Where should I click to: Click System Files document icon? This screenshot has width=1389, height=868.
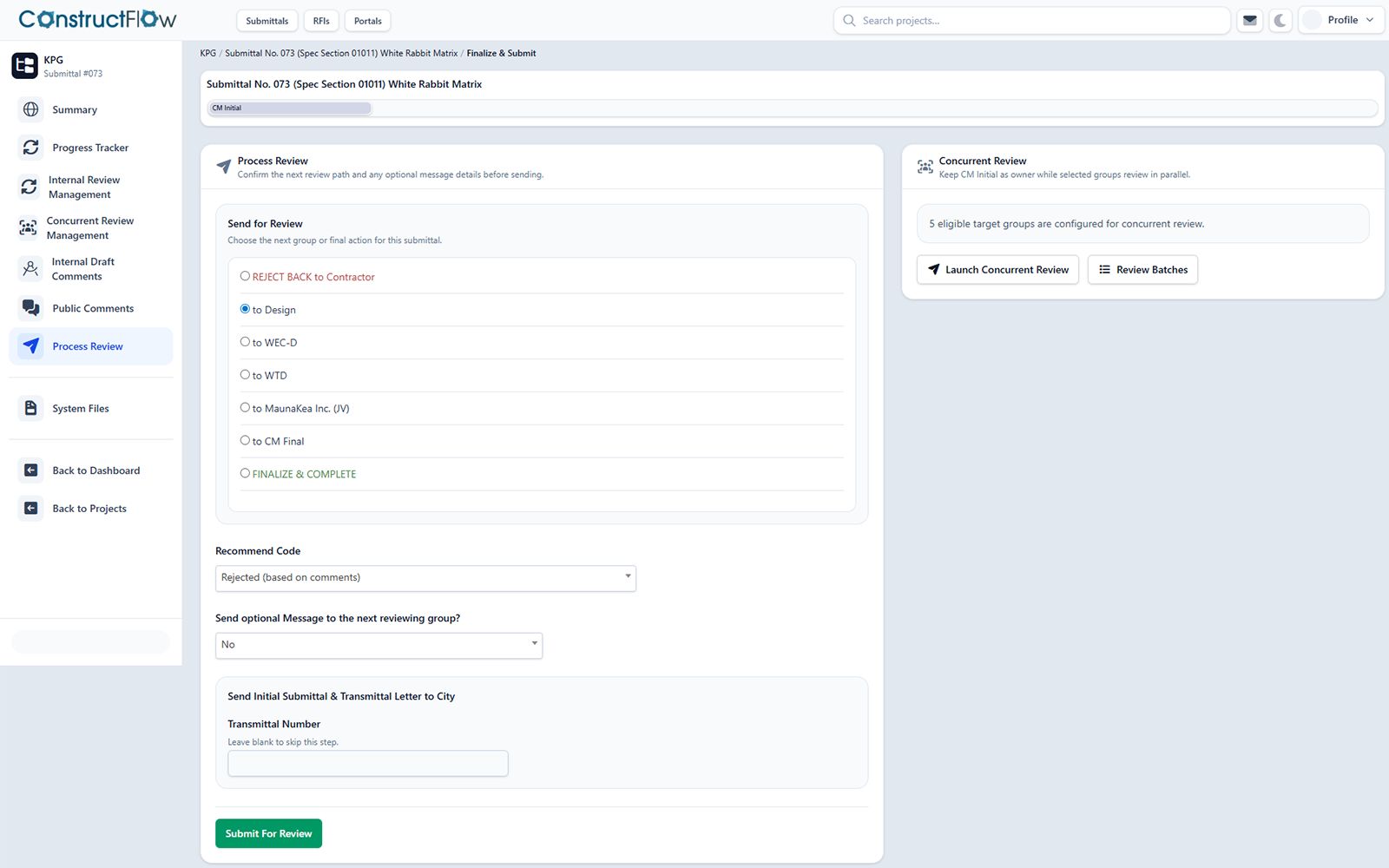pos(30,408)
